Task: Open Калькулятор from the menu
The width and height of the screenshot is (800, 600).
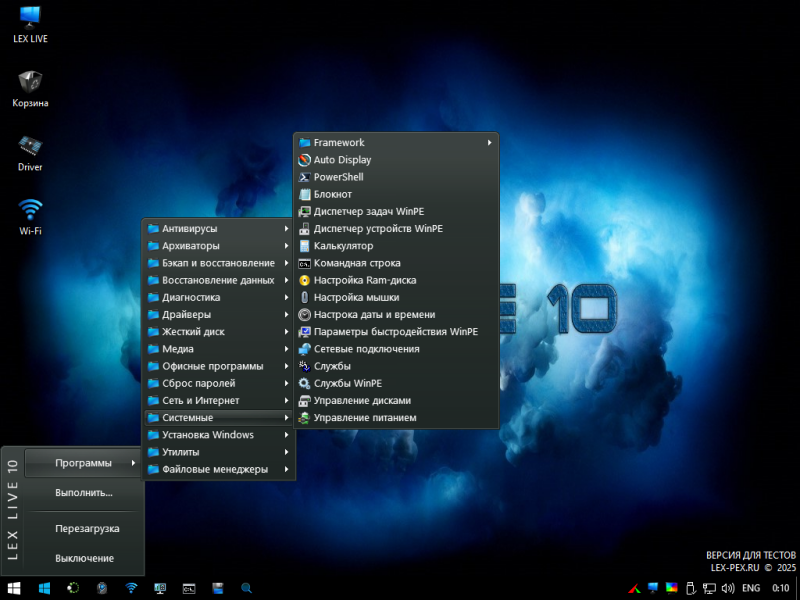Action: pyautogui.click(x=343, y=245)
